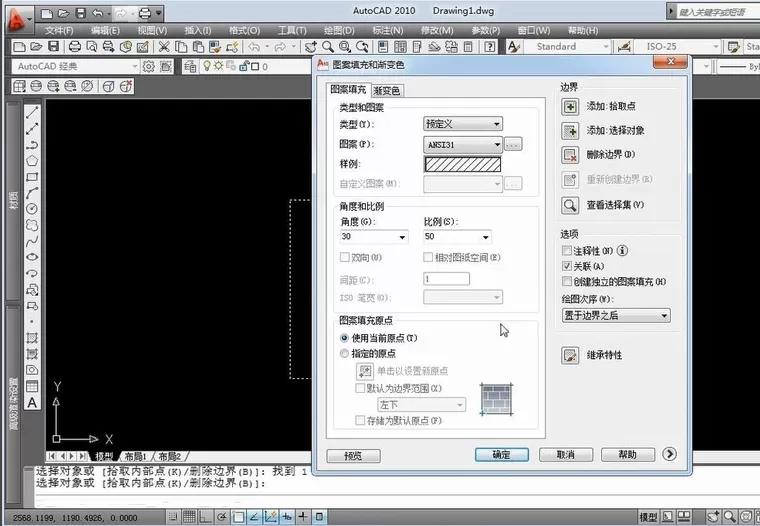
Task: Open pattern browse button beside ANSI31
Action: [x=513, y=144]
